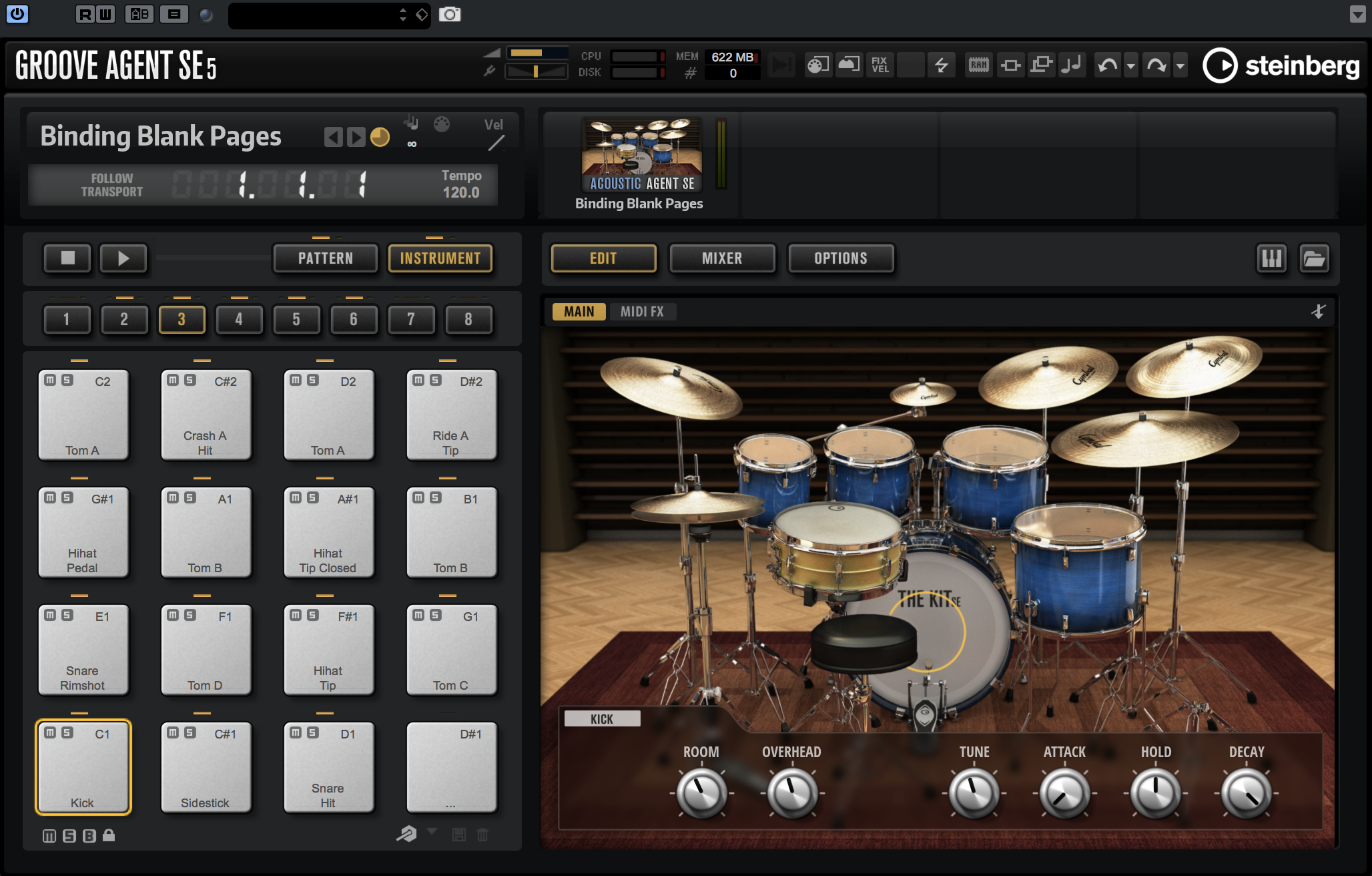Click the RAM save icon
Screen dimensions: 1372x876
978,65
